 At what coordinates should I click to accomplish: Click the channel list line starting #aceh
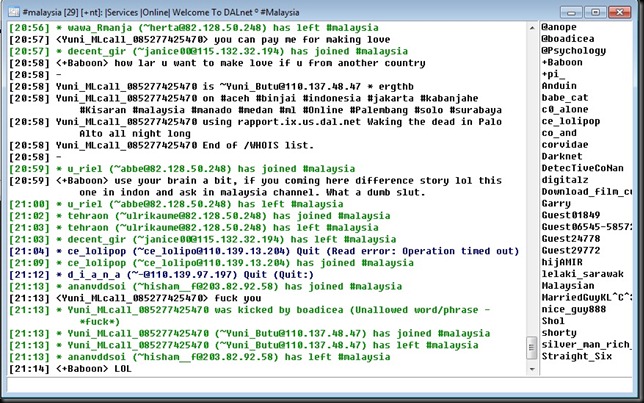click(x=255, y=104)
